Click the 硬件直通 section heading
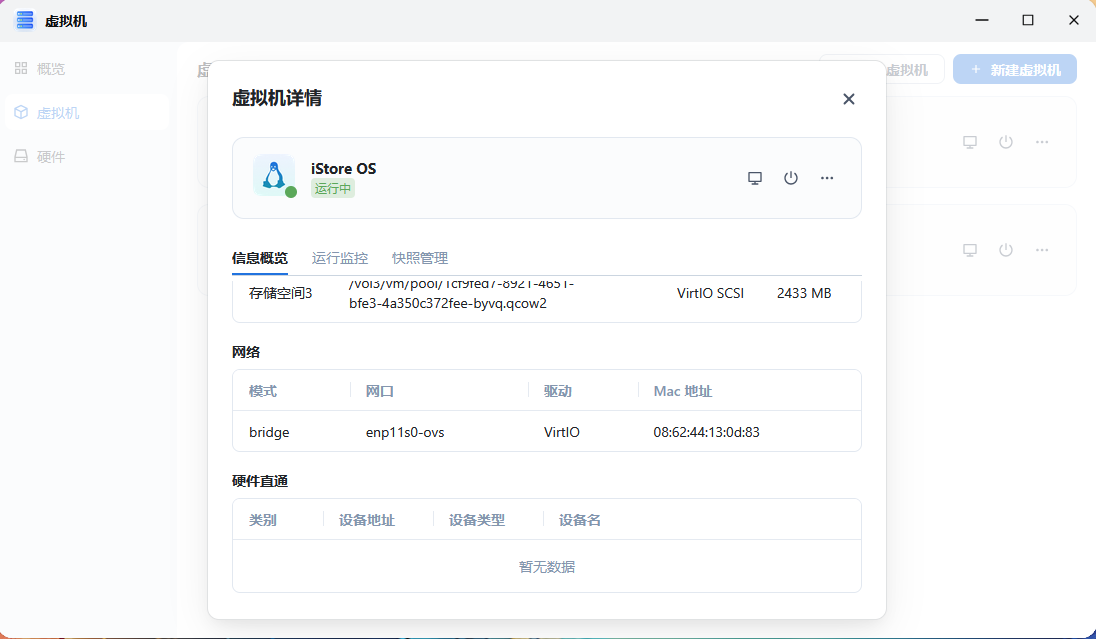Image resolution: width=1096 pixels, height=639 pixels. click(x=260, y=481)
